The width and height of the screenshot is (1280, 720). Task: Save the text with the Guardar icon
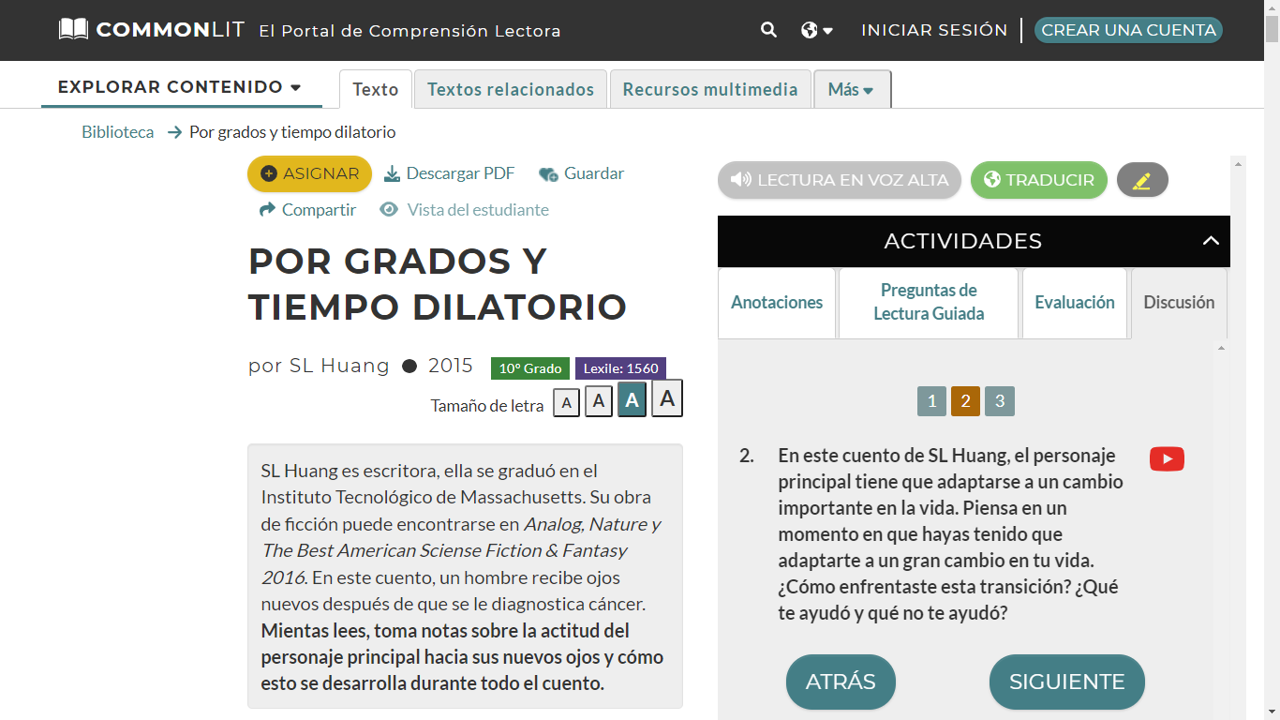[x=548, y=173]
